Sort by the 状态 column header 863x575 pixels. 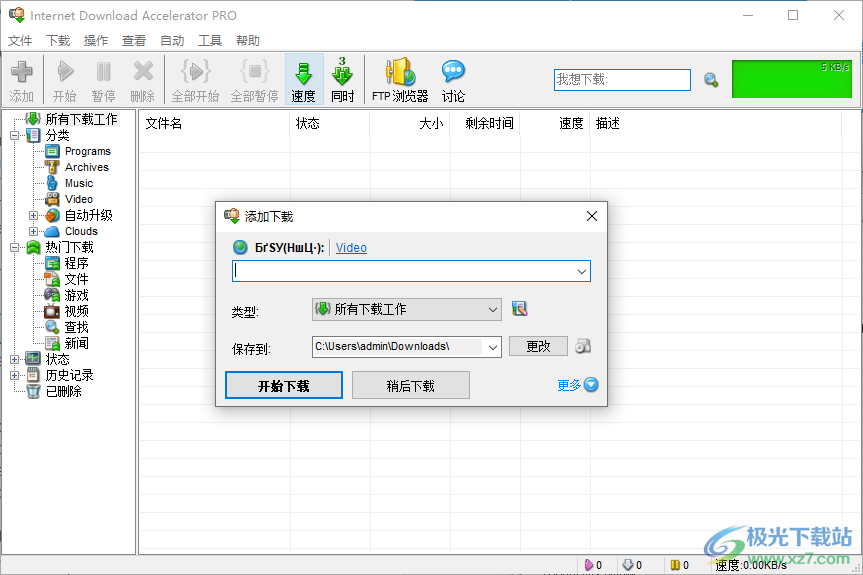click(330, 123)
